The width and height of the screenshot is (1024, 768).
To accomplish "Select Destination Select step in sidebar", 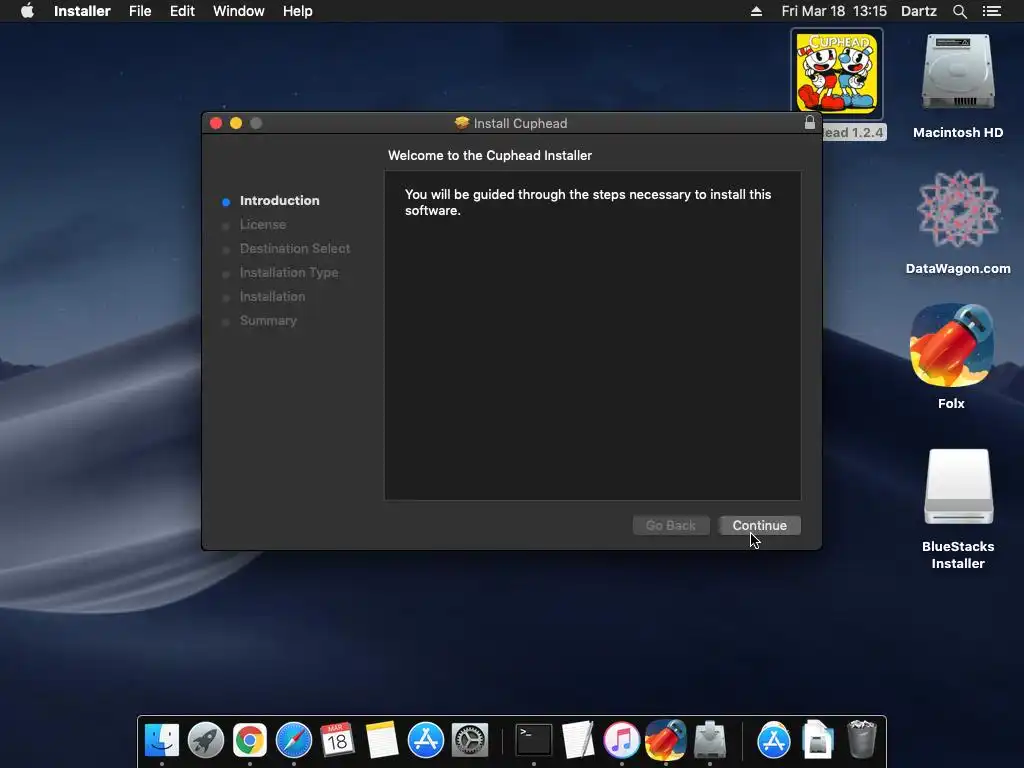I will click(295, 249).
